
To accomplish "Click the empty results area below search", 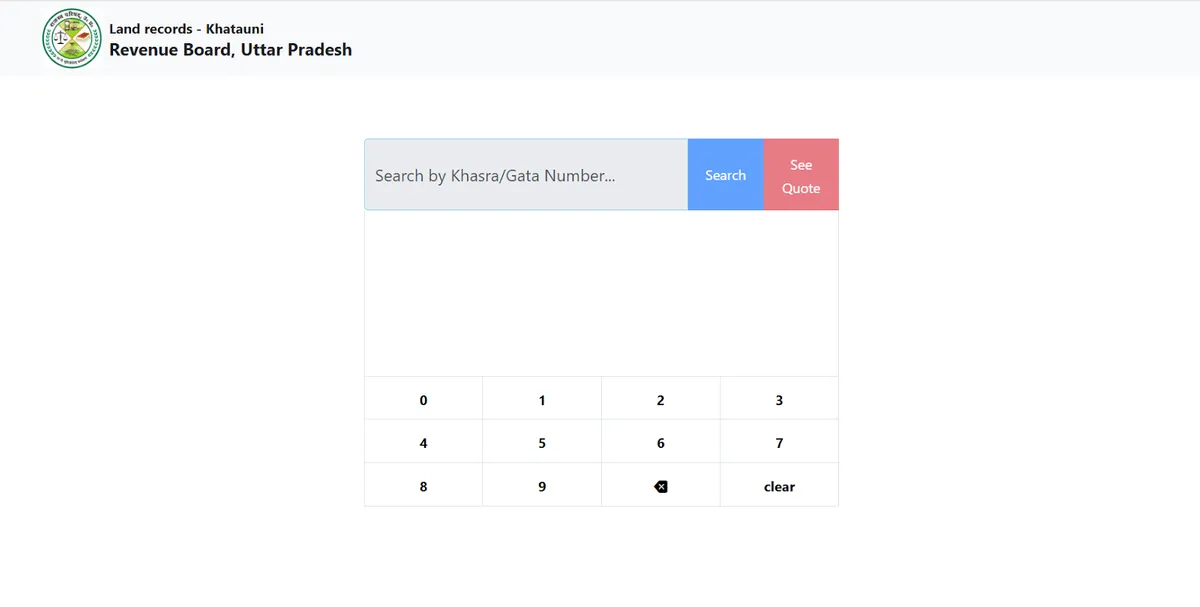I will coord(601,293).
